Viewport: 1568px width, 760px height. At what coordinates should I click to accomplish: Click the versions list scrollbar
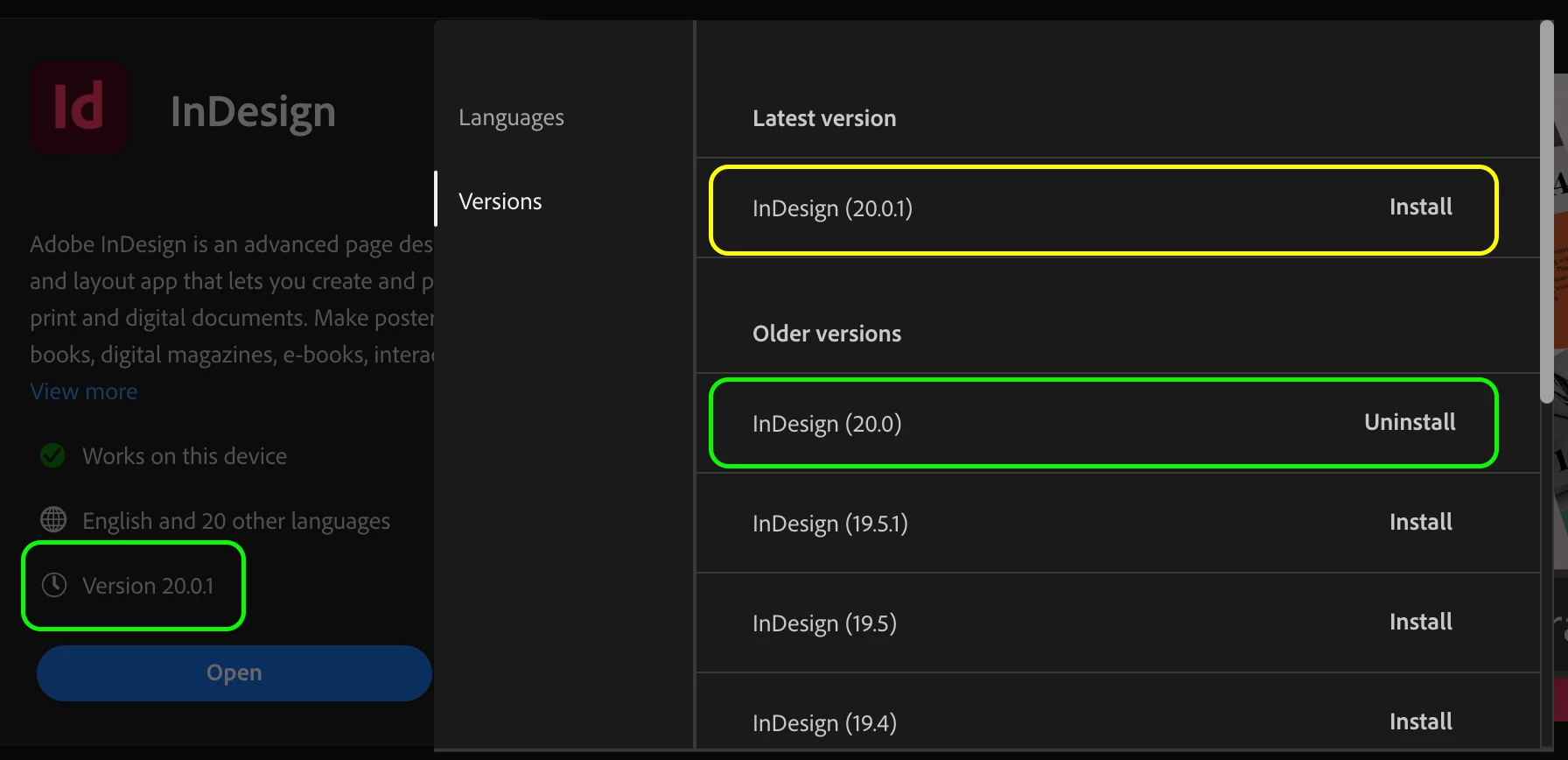coord(1547,212)
